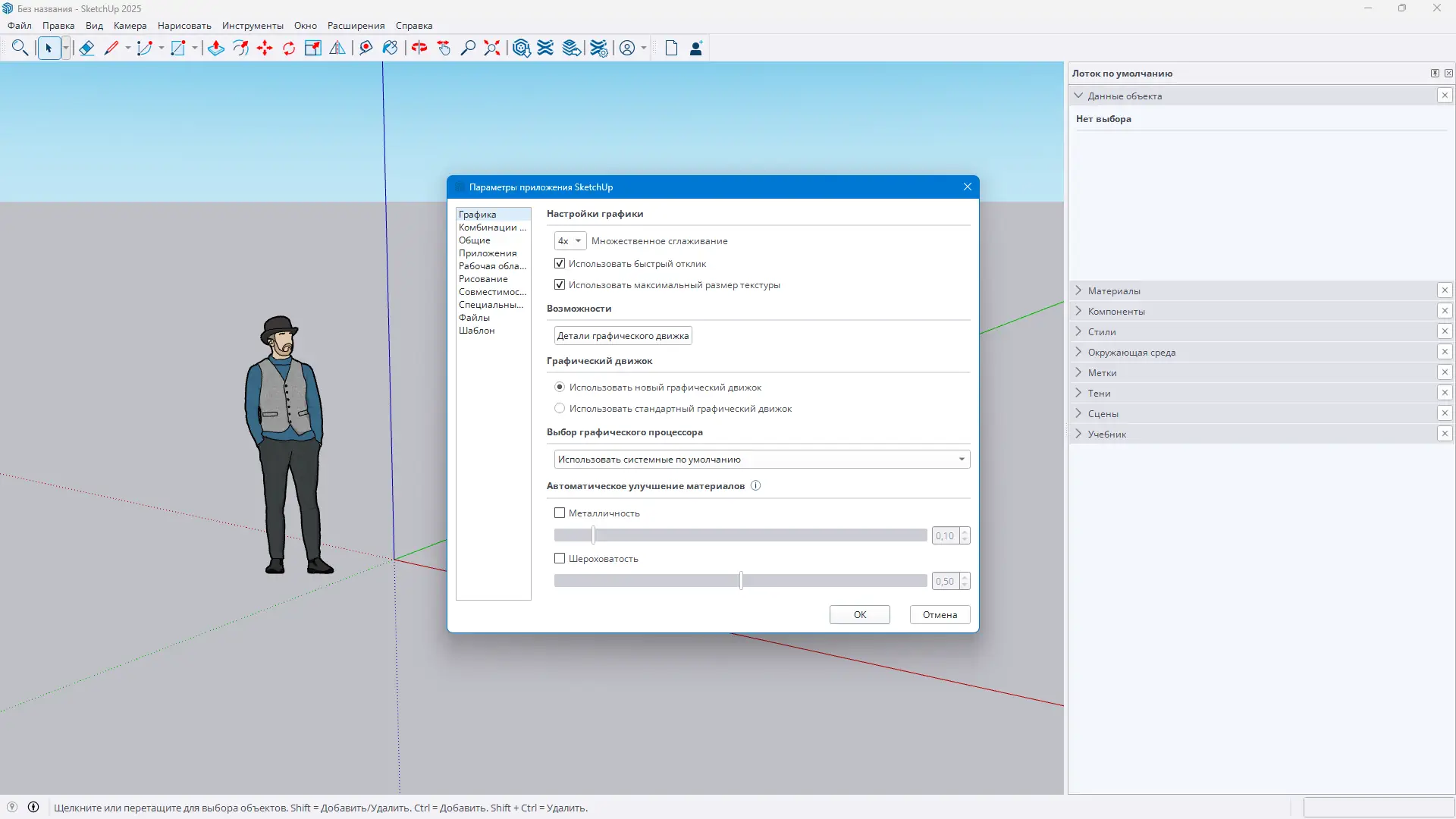This screenshot has width=1456, height=819.
Task: Click the Шероховатость slider handle
Action: [741, 581]
